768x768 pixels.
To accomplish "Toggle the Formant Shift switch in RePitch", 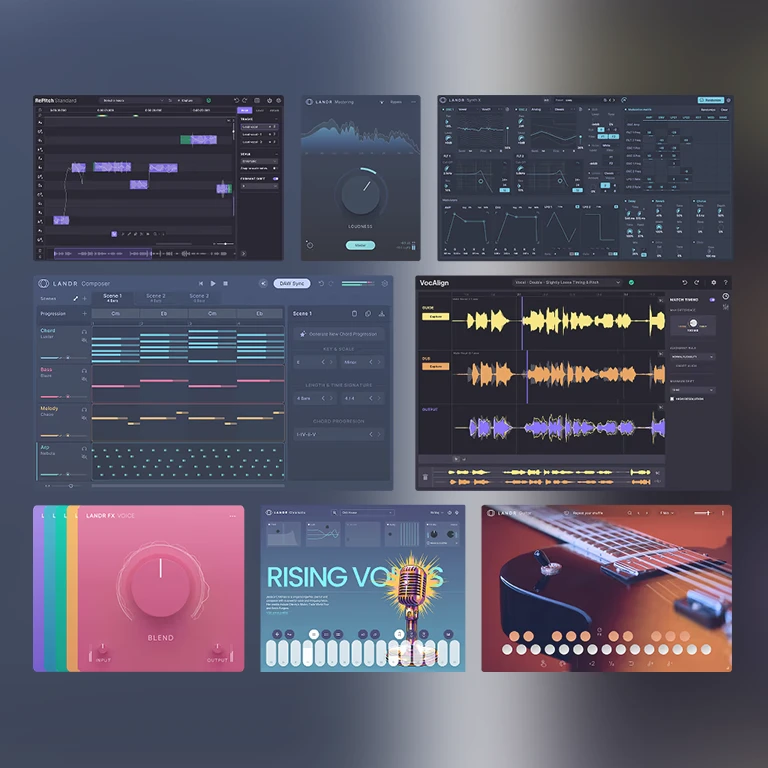I will (276, 179).
